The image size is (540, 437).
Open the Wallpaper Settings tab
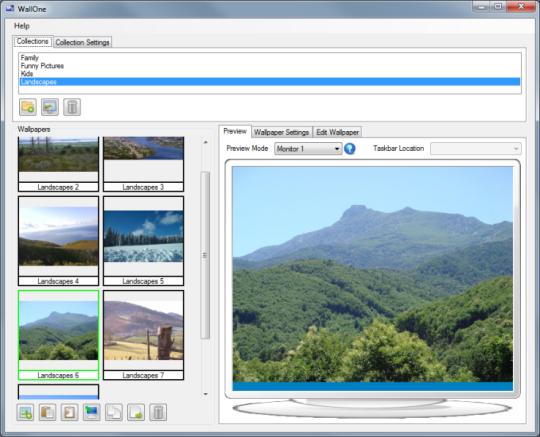pyautogui.click(x=281, y=132)
